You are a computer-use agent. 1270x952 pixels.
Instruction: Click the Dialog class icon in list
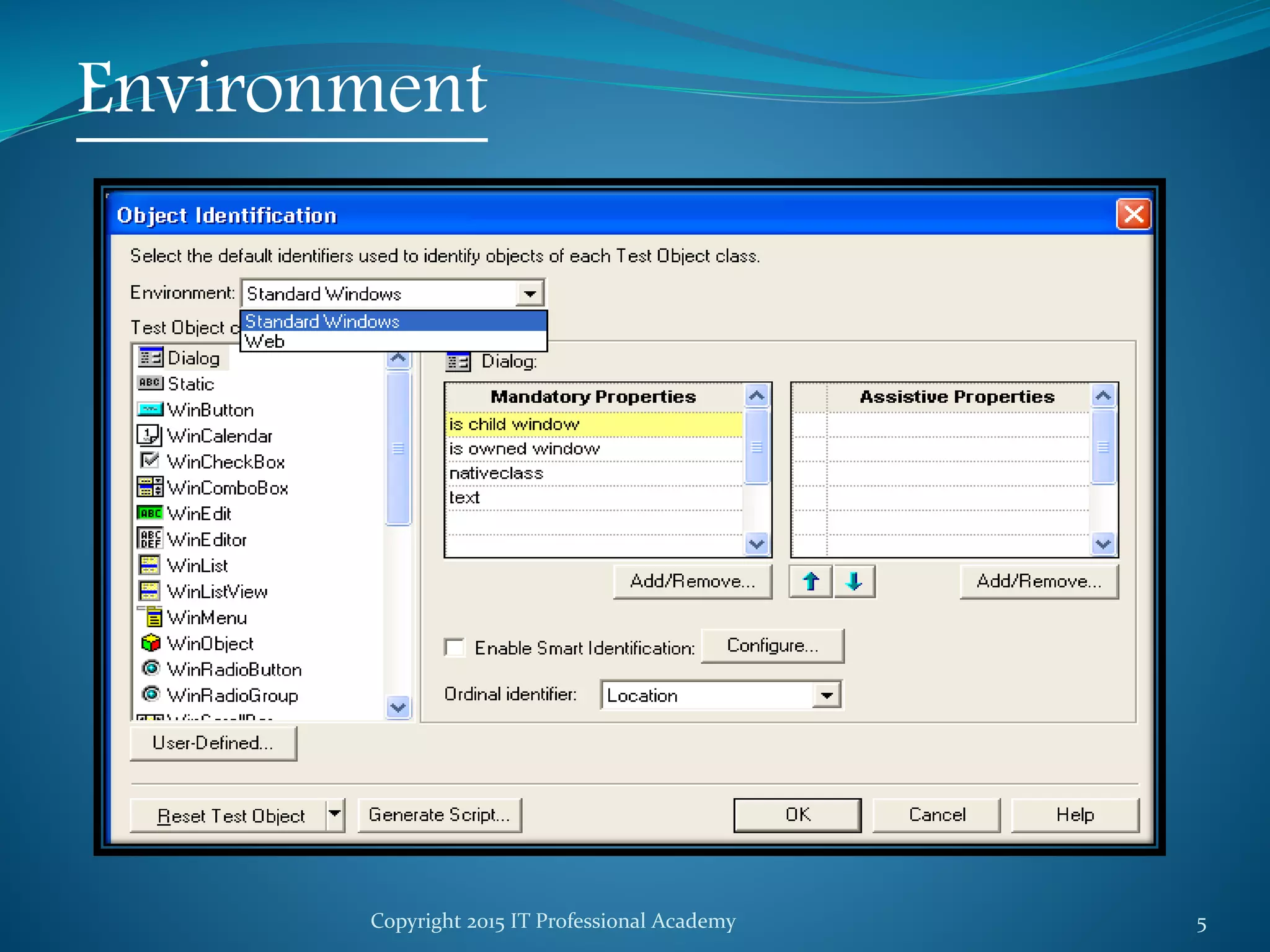(150, 357)
